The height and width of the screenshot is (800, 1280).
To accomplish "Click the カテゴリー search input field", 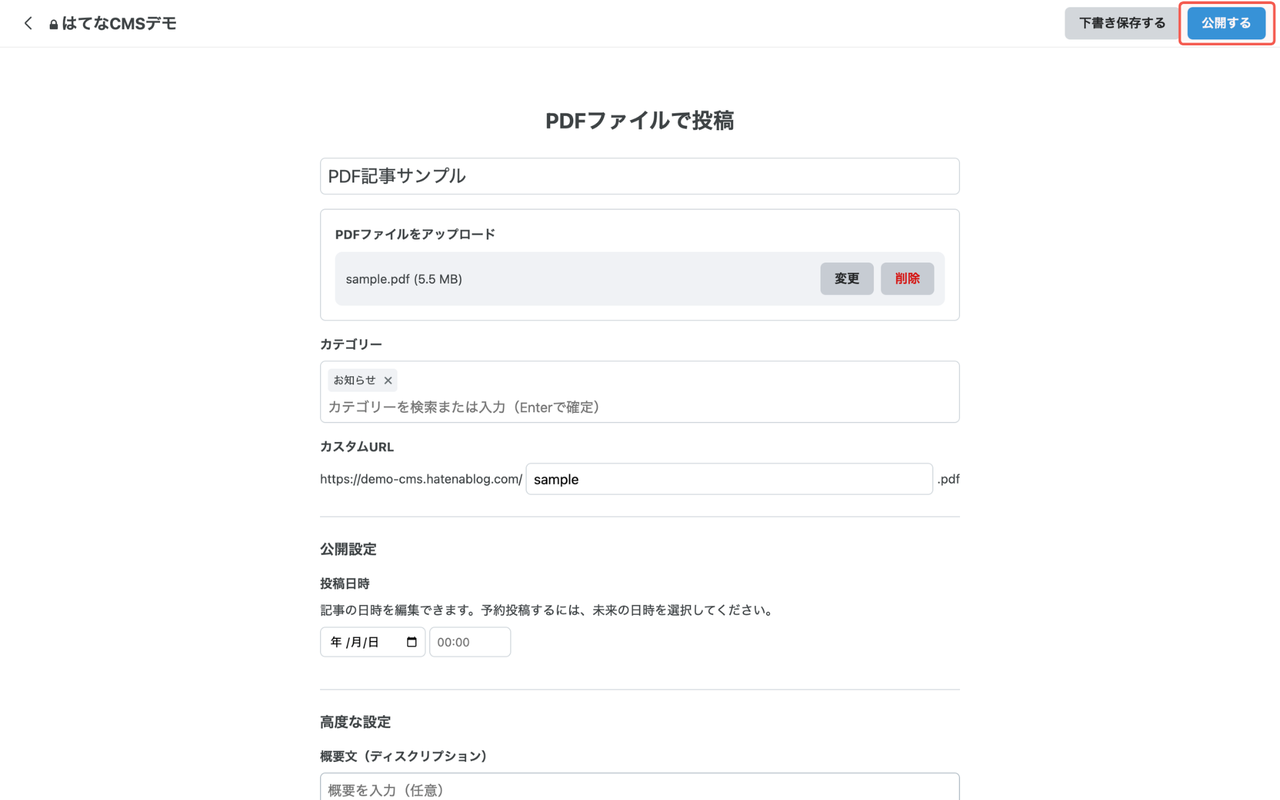I will coord(639,408).
